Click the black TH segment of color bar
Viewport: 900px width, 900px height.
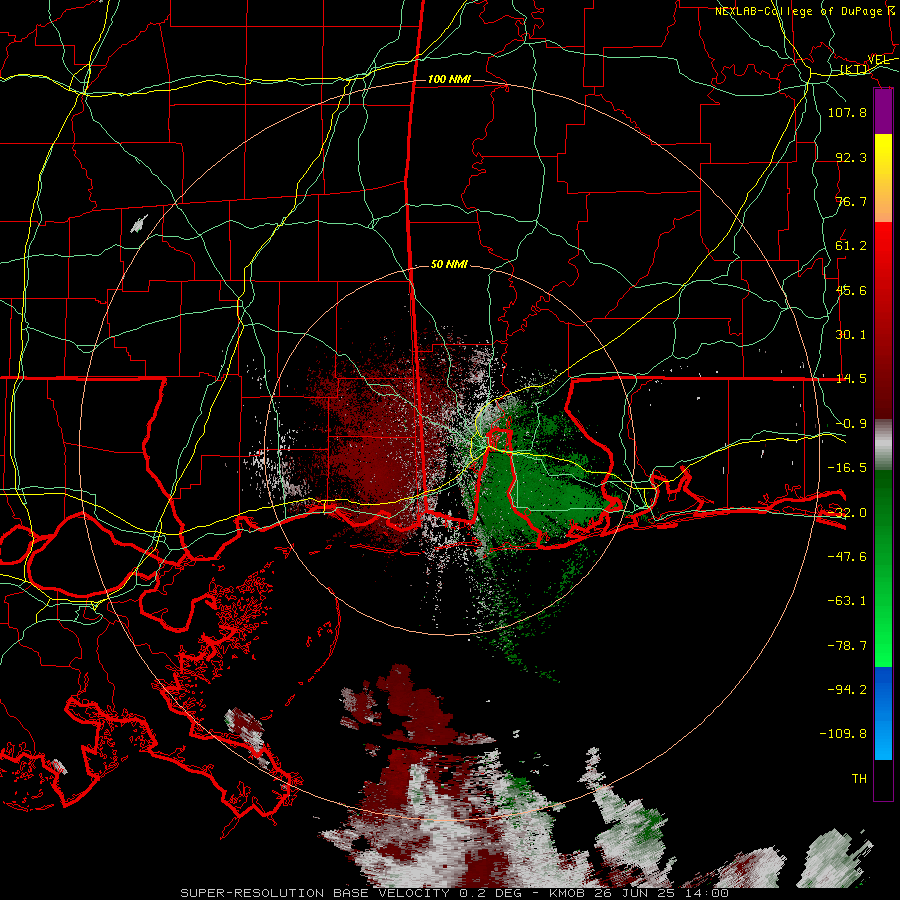(x=883, y=780)
